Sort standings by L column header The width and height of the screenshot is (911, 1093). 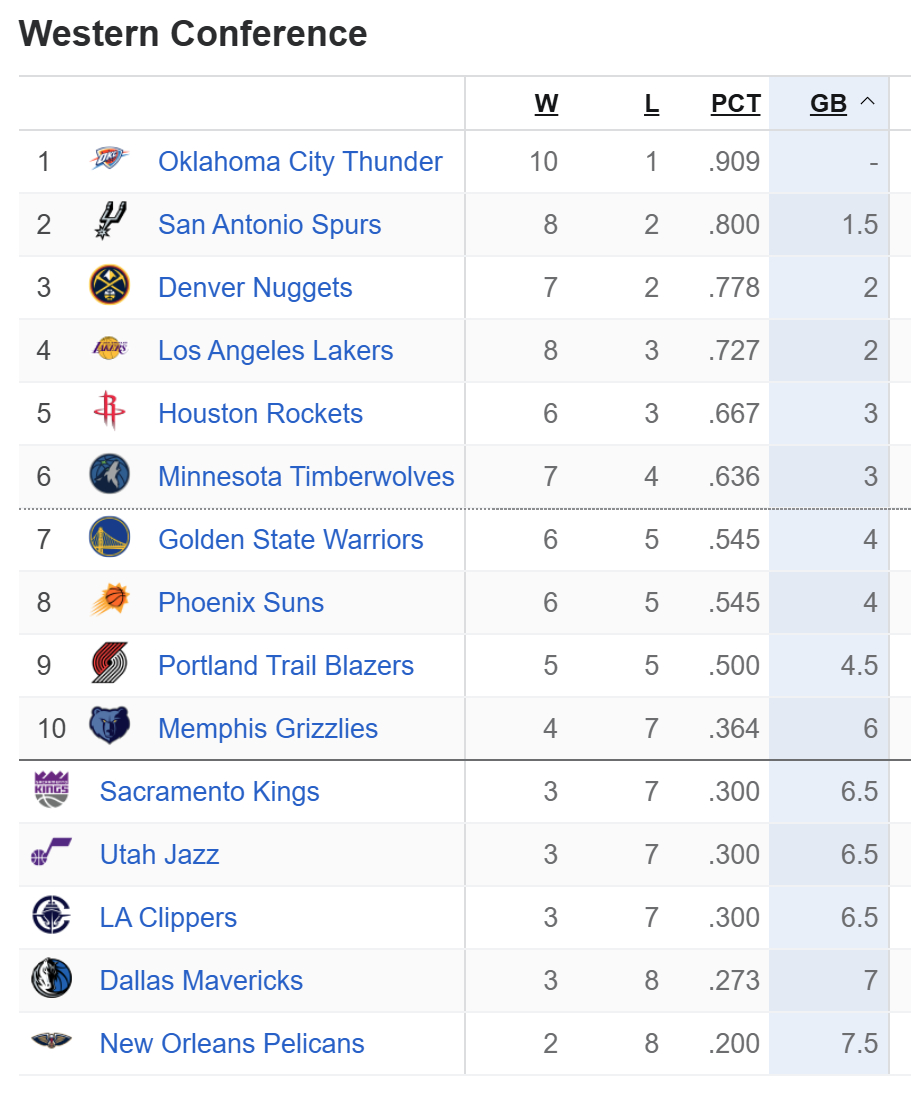click(652, 103)
